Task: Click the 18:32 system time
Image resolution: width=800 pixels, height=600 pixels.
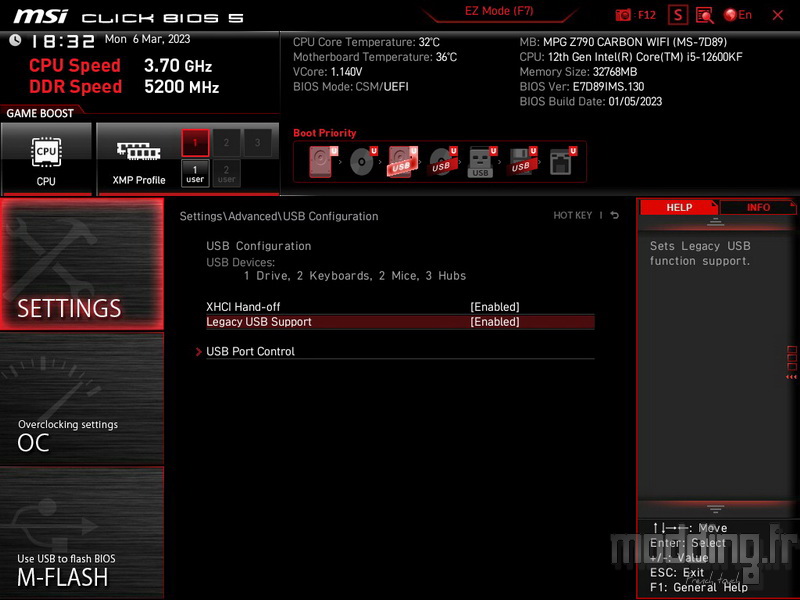Action: point(63,41)
